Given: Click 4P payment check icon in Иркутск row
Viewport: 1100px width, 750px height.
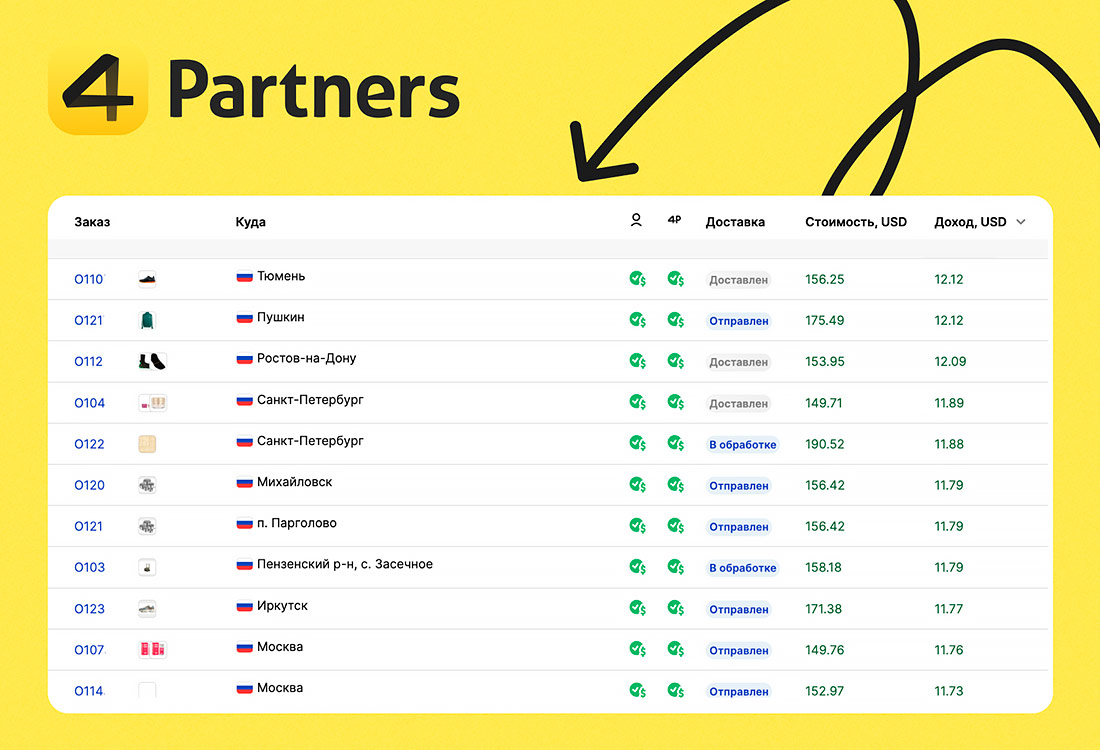Looking at the screenshot, I should pyautogui.click(x=676, y=608).
